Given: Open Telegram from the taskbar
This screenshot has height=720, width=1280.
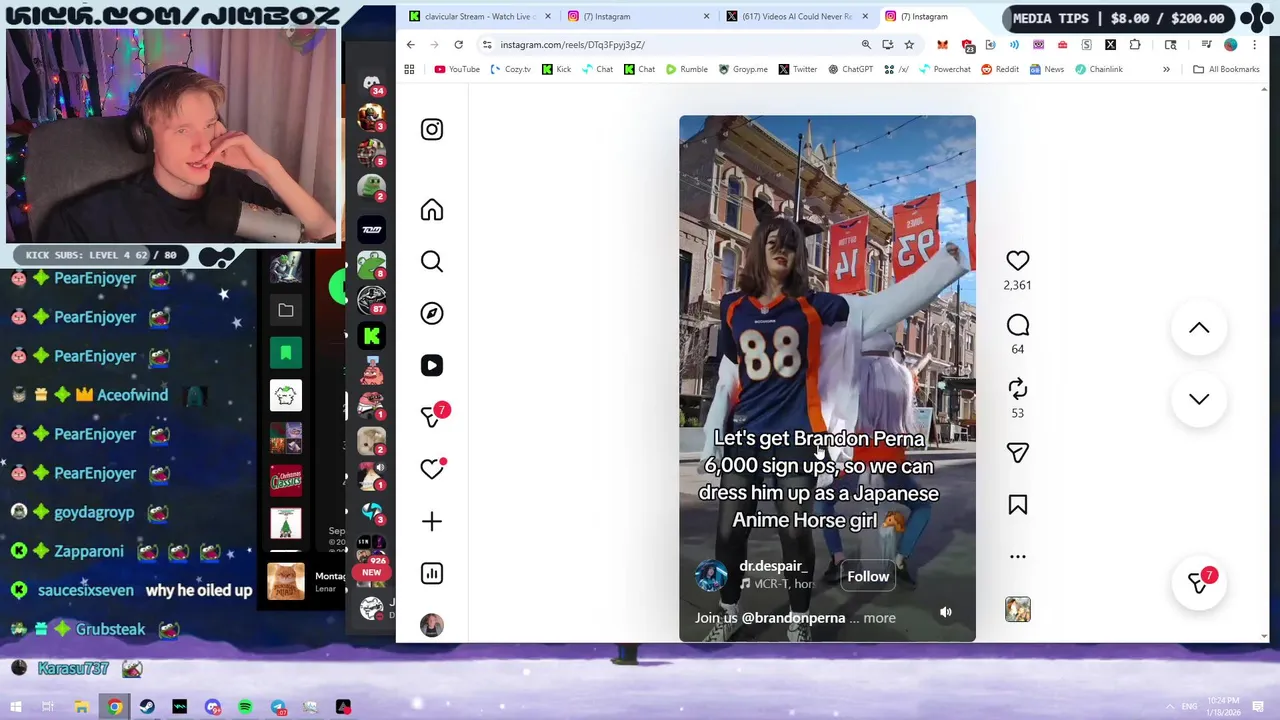Looking at the screenshot, I should 278,707.
